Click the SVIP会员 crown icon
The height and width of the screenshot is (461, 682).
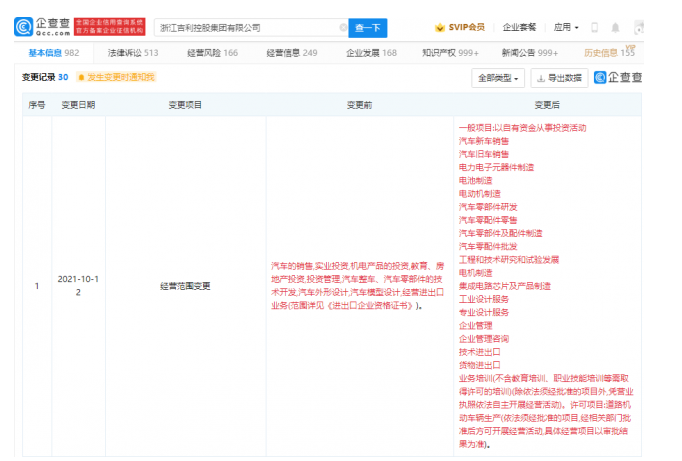click(441, 28)
